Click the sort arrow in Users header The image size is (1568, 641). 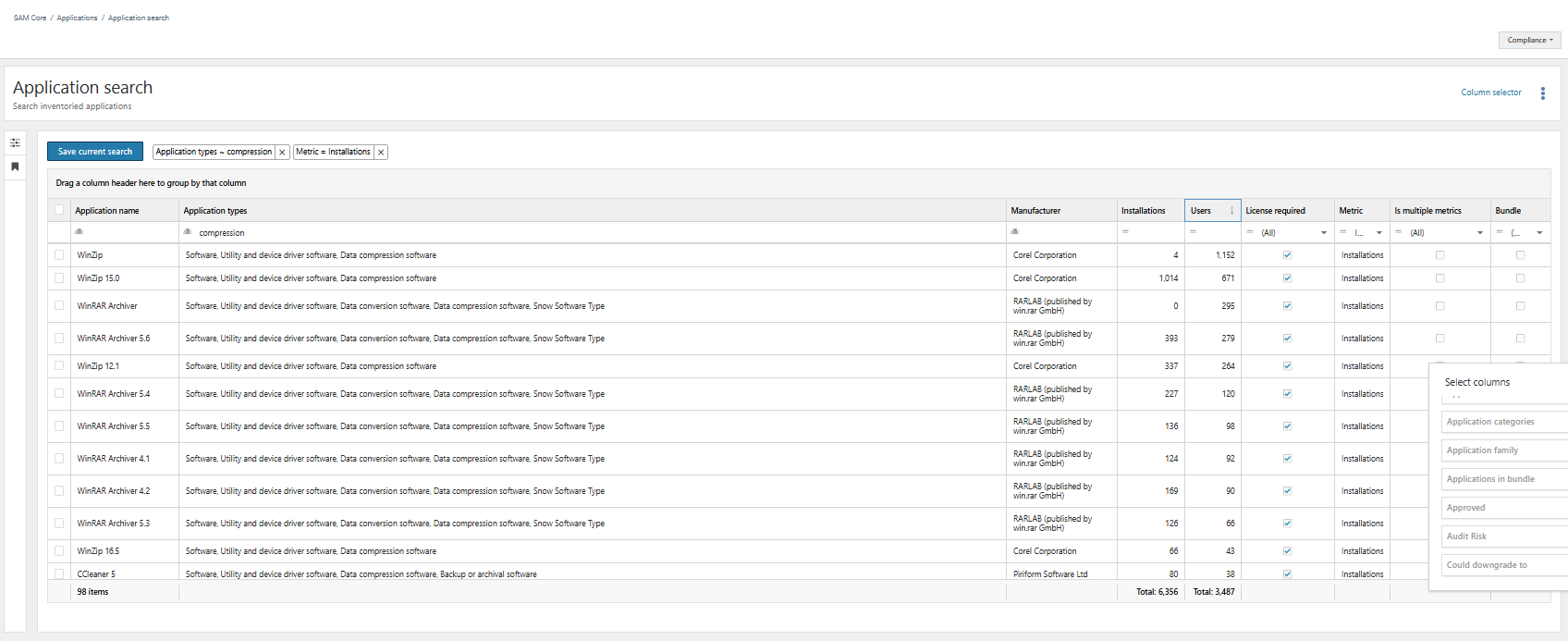1231,210
